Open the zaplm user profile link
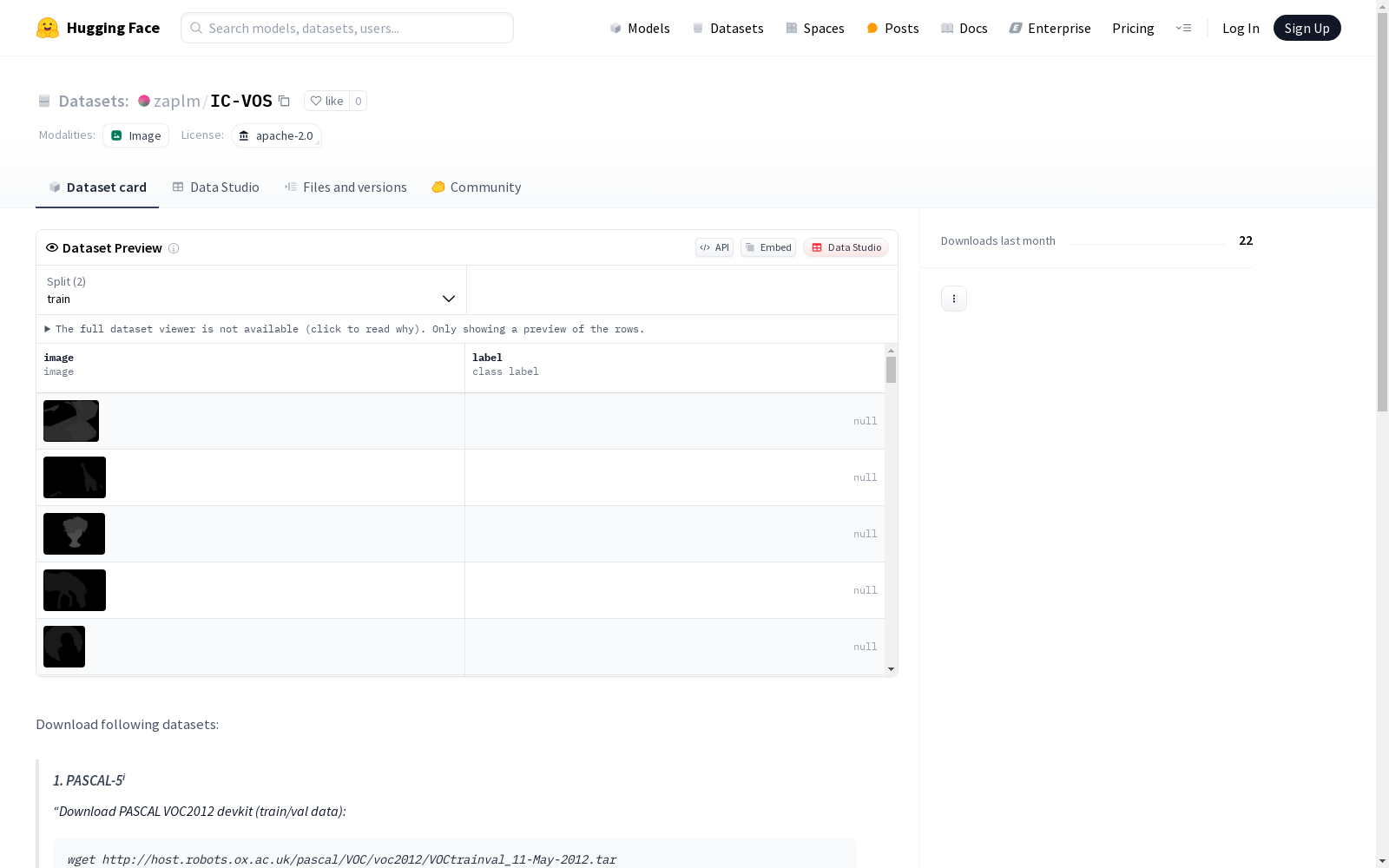 tap(177, 101)
